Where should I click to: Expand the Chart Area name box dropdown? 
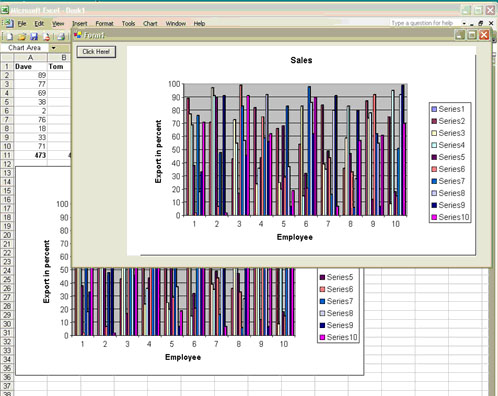(53, 48)
